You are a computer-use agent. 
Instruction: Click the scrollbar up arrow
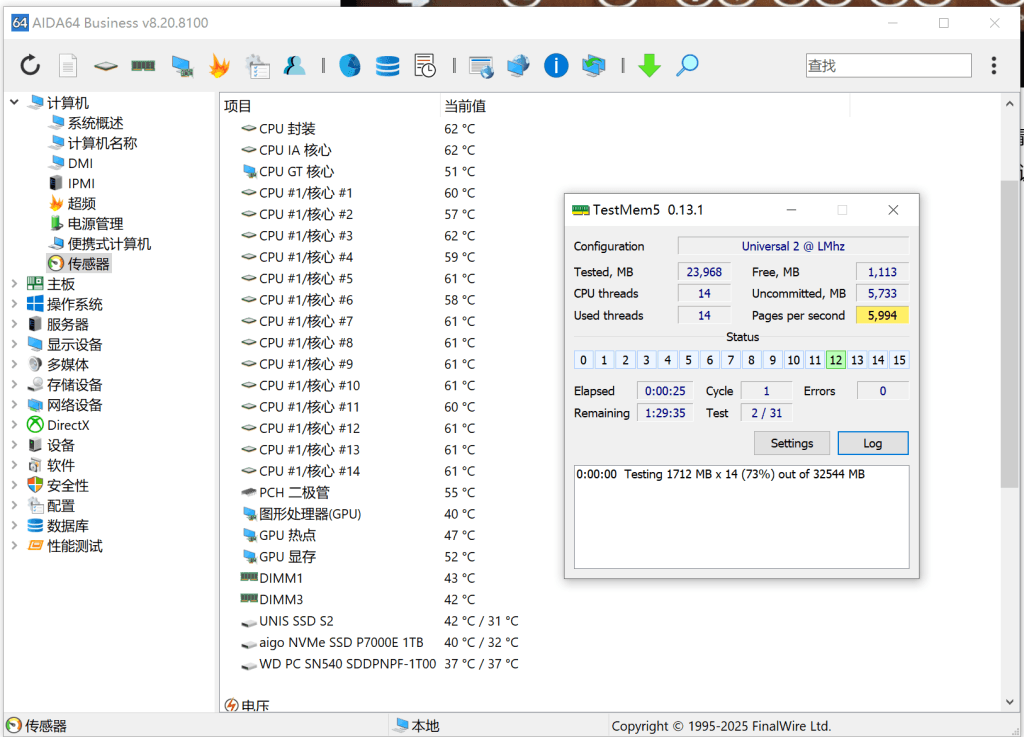point(1010,104)
